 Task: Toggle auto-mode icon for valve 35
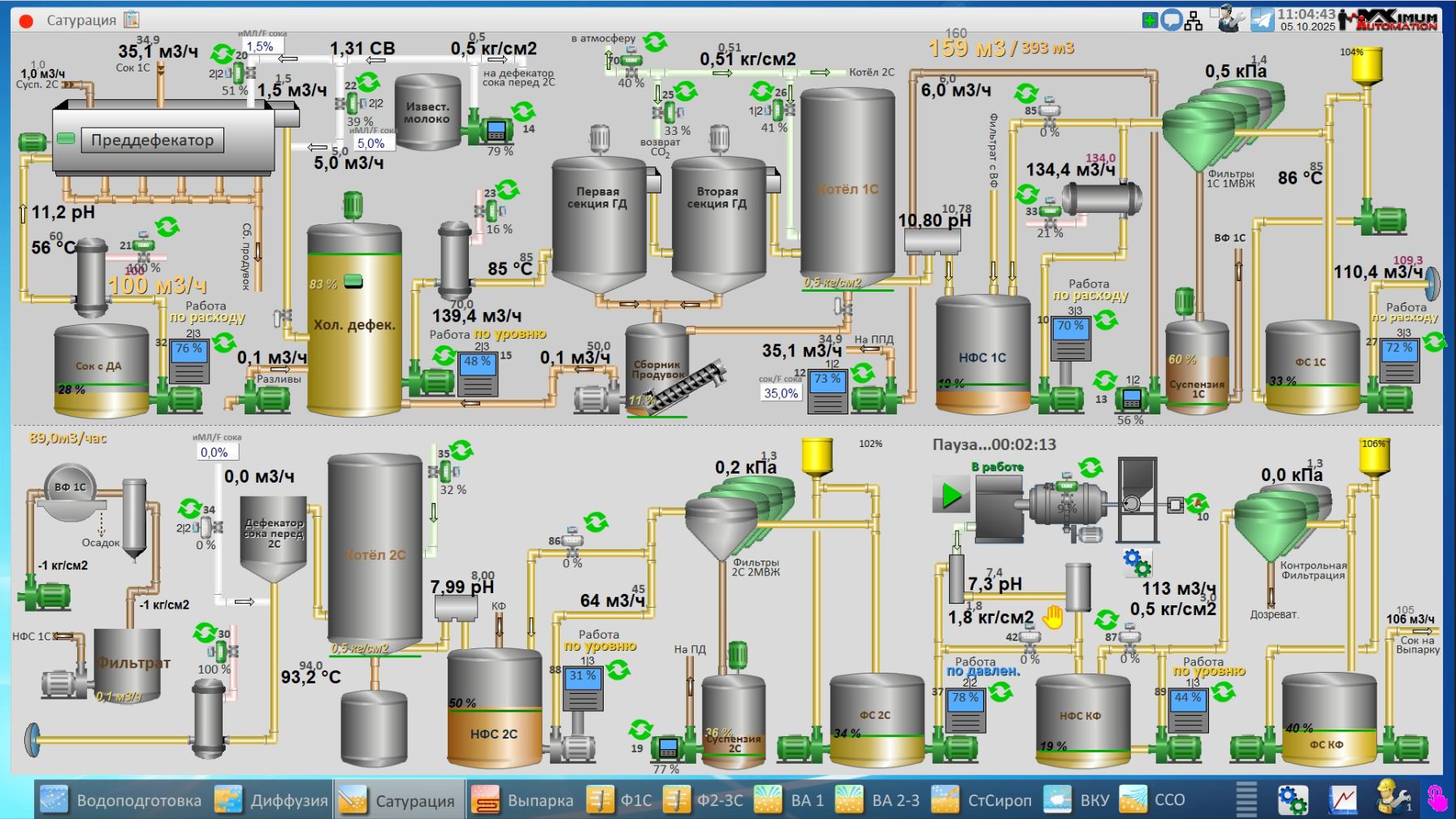[x=462, y=450]
